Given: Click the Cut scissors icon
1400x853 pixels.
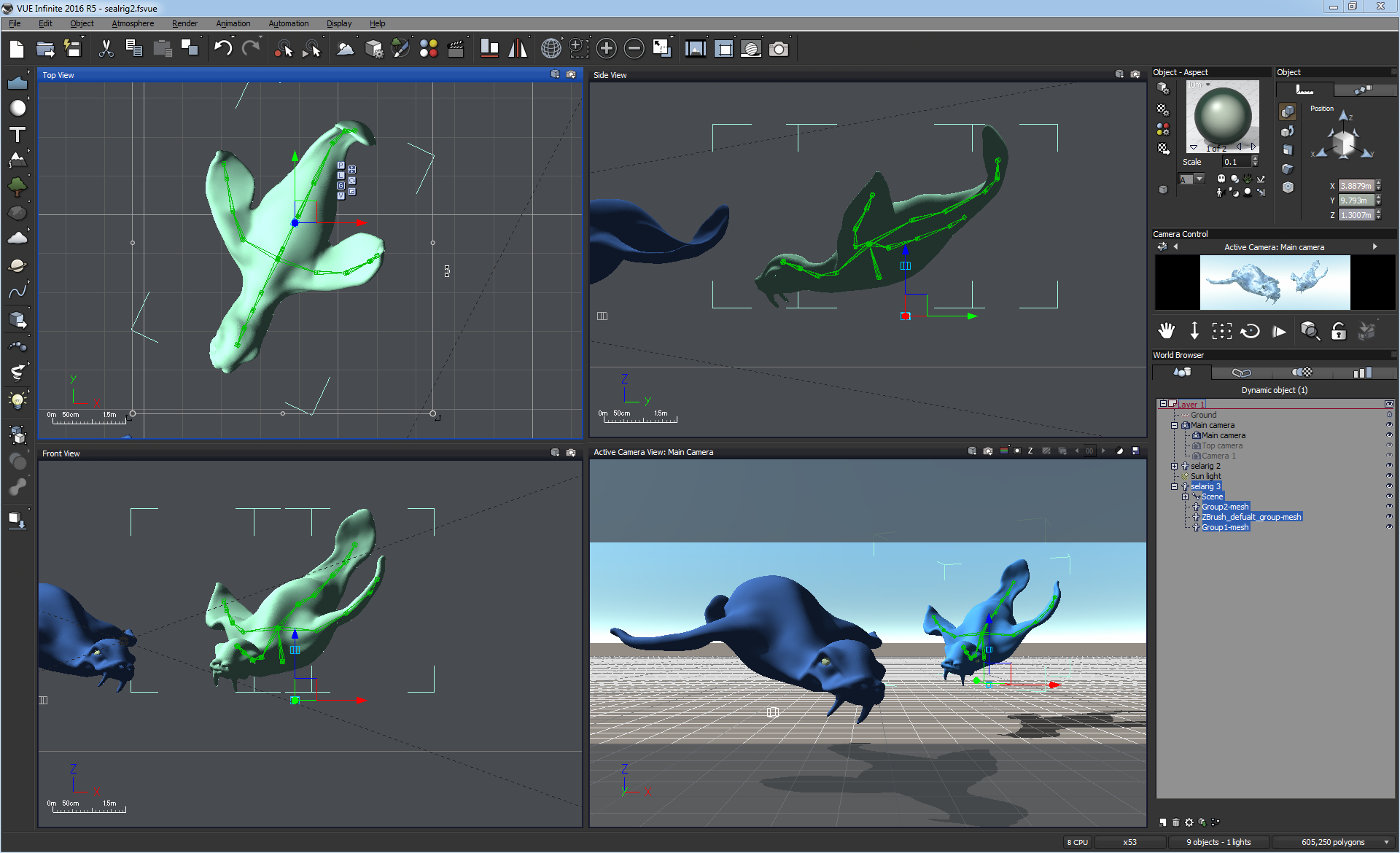Looking at the screenshot, I should tap(106, 49).
